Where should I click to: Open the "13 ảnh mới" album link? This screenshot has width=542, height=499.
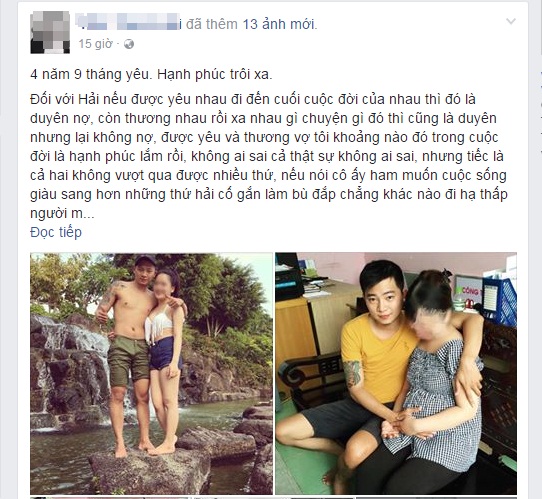pyautogui.click(x=280, y=24)
